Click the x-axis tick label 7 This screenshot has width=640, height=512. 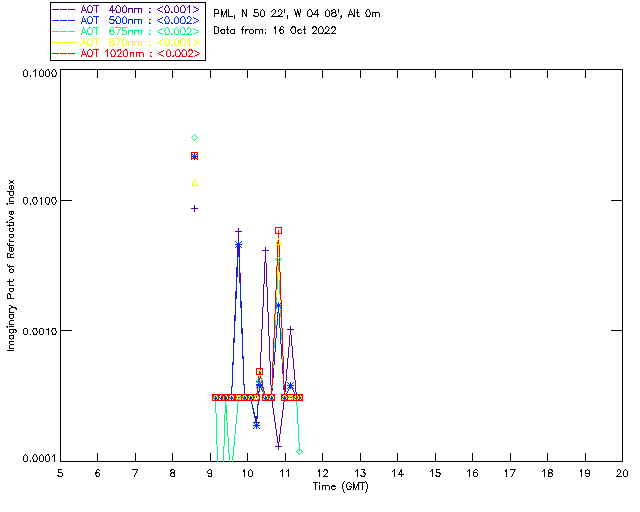pos(135,473)
